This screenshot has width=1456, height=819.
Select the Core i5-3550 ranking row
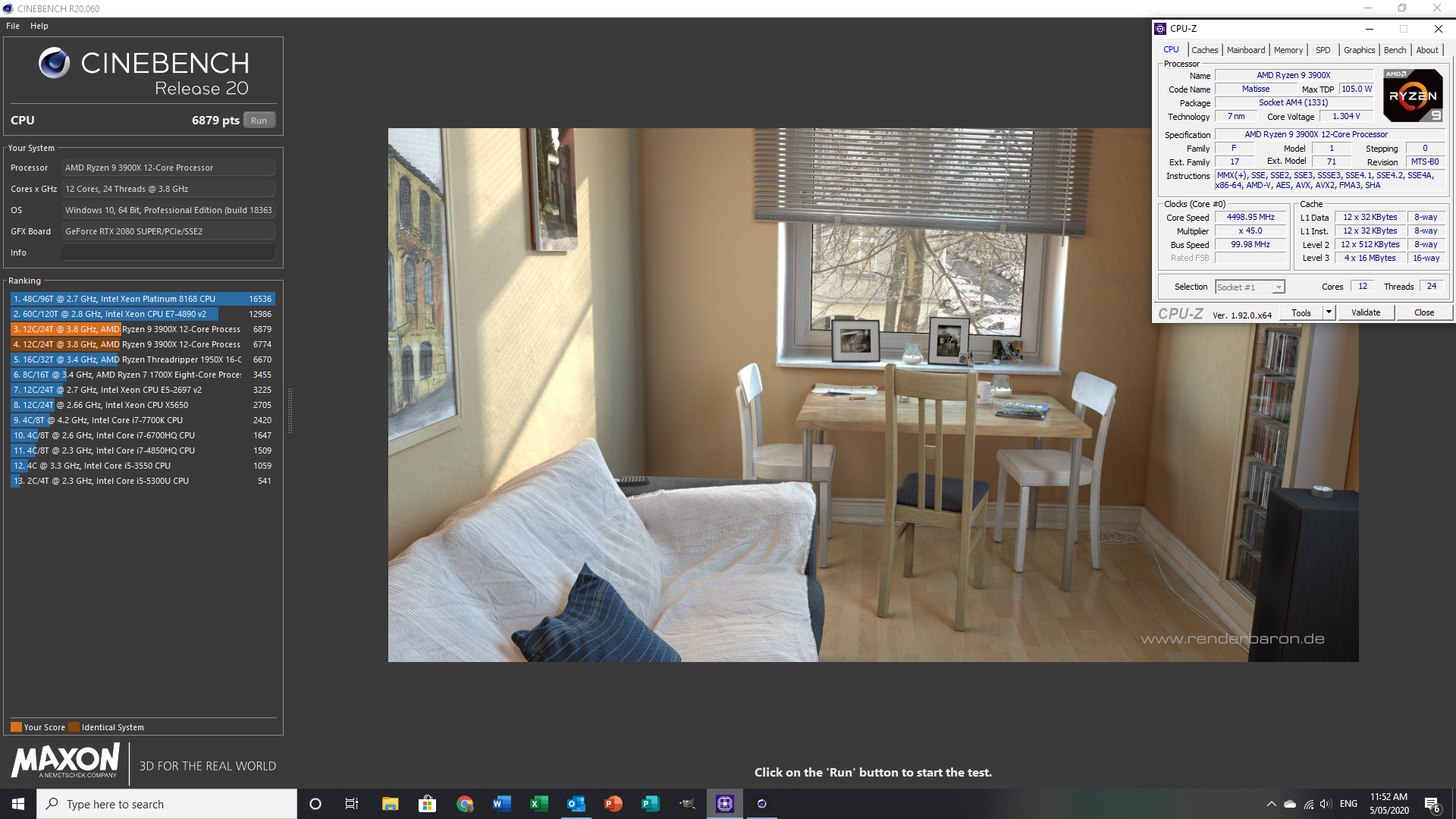[x=143, y=466]
